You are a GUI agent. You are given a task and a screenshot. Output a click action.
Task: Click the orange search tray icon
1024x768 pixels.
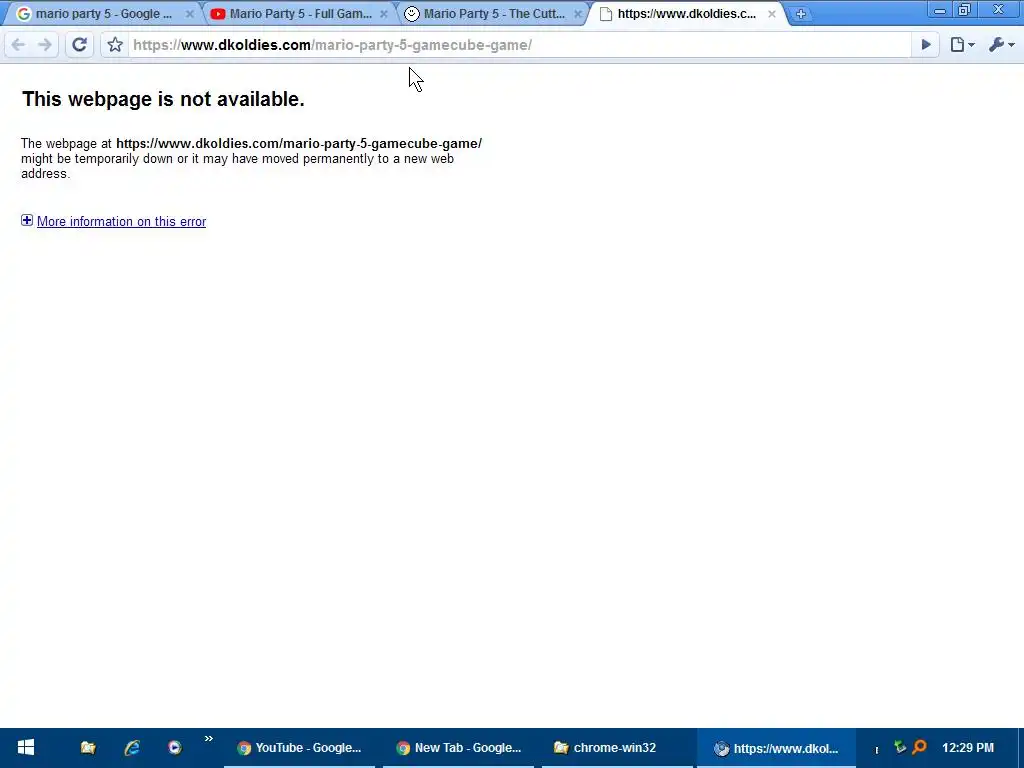click(920, 746)
